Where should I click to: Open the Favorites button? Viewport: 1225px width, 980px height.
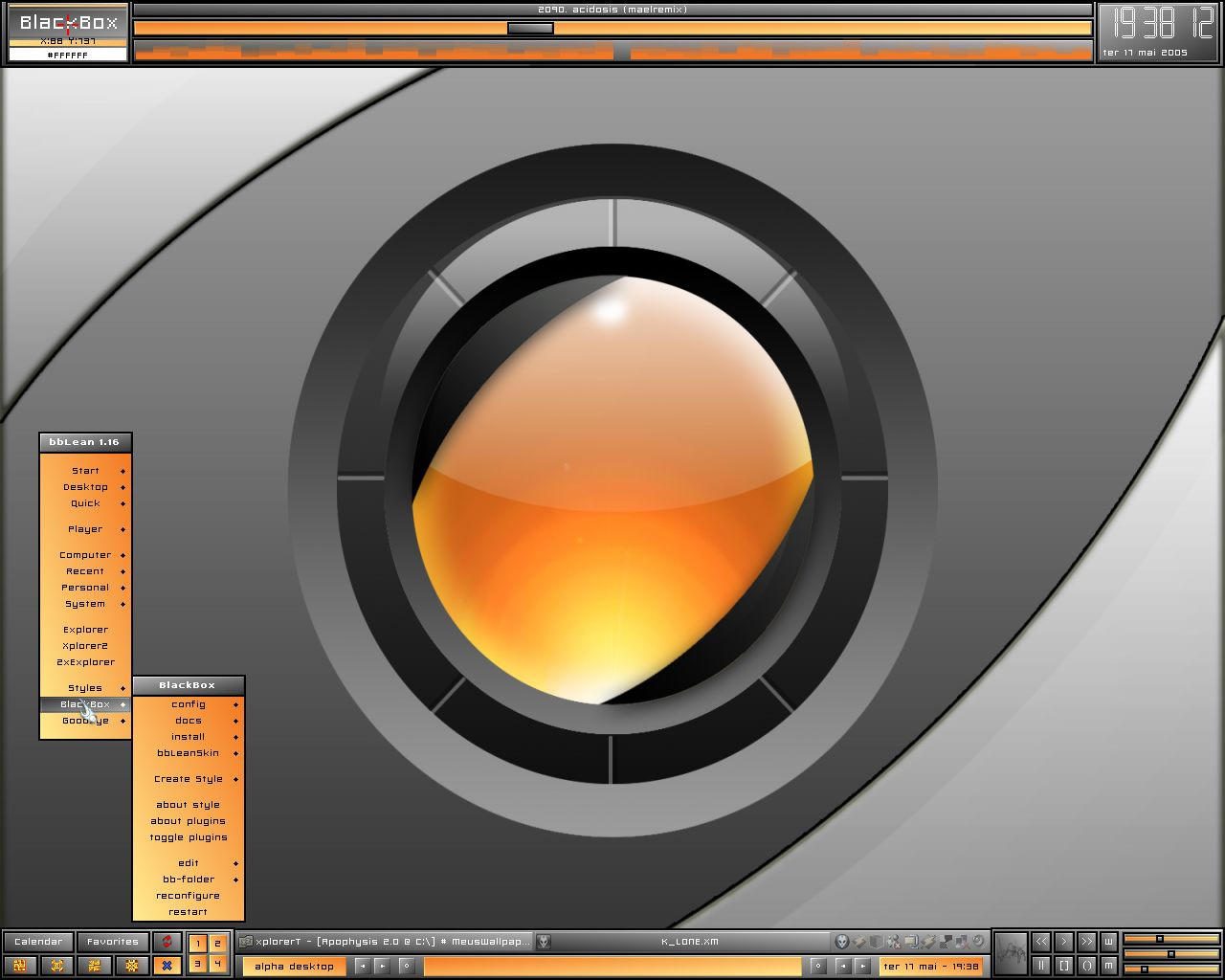point(113,942)
